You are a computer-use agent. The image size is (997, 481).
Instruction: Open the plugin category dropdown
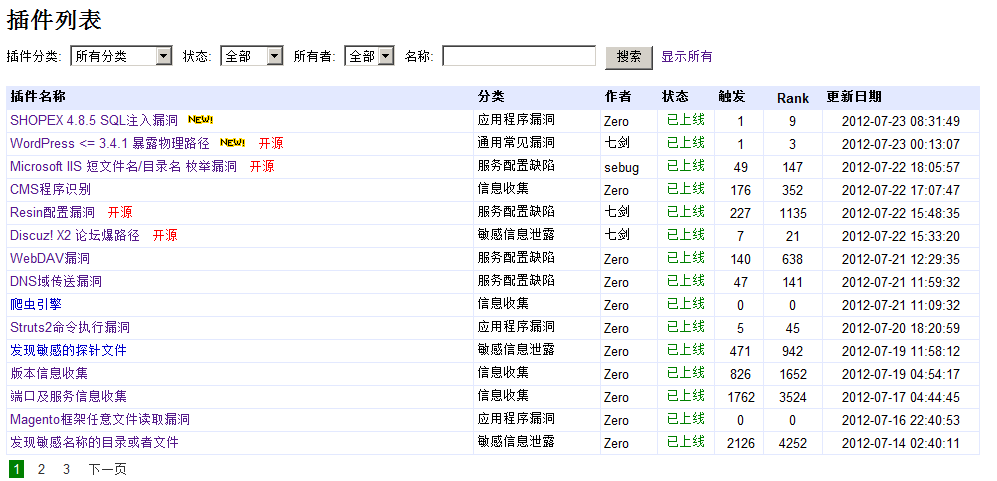coord(123,57)
